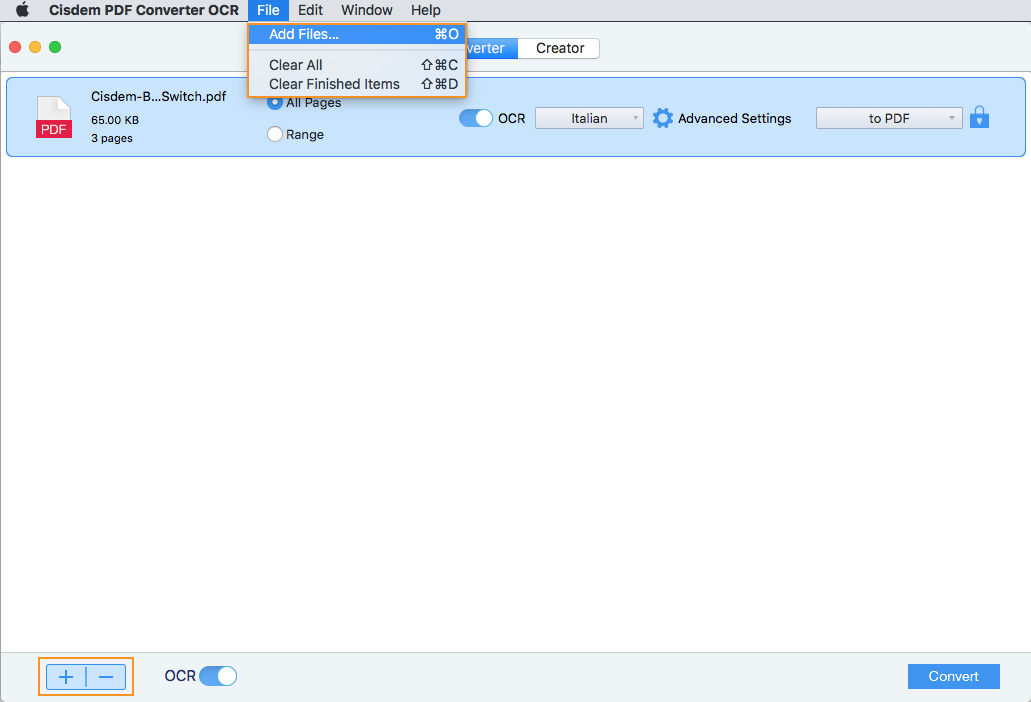Switch to the Converter tab
The width and height of the screenshot is (1031, 702).
tap(491, 48)
